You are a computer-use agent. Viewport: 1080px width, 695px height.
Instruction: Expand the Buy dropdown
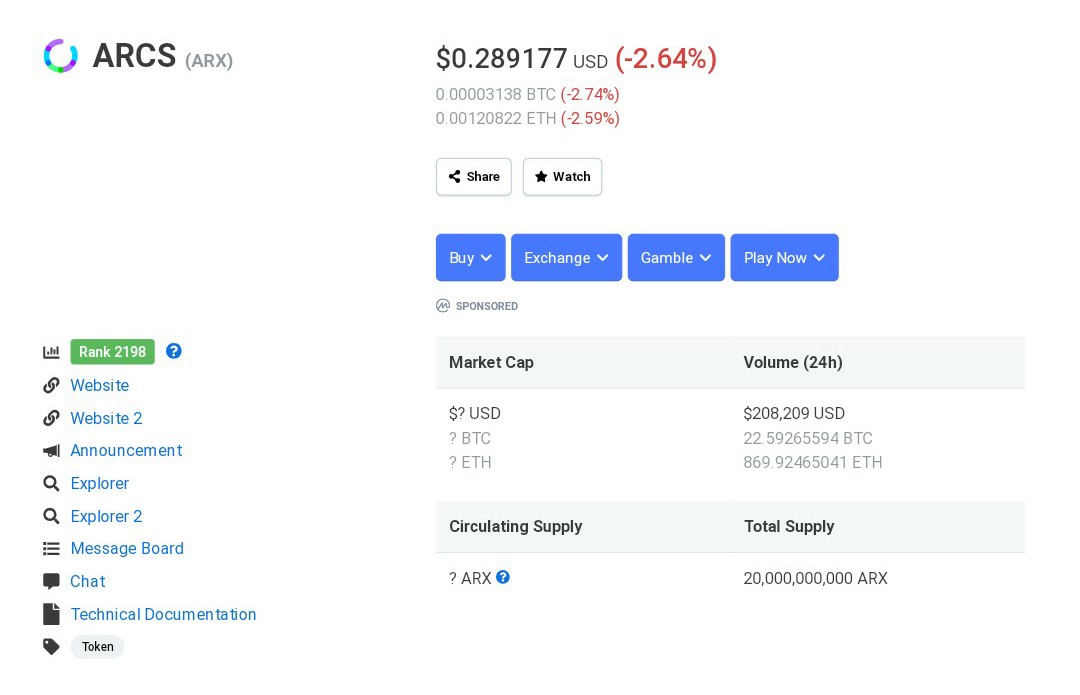click(470, 258)
